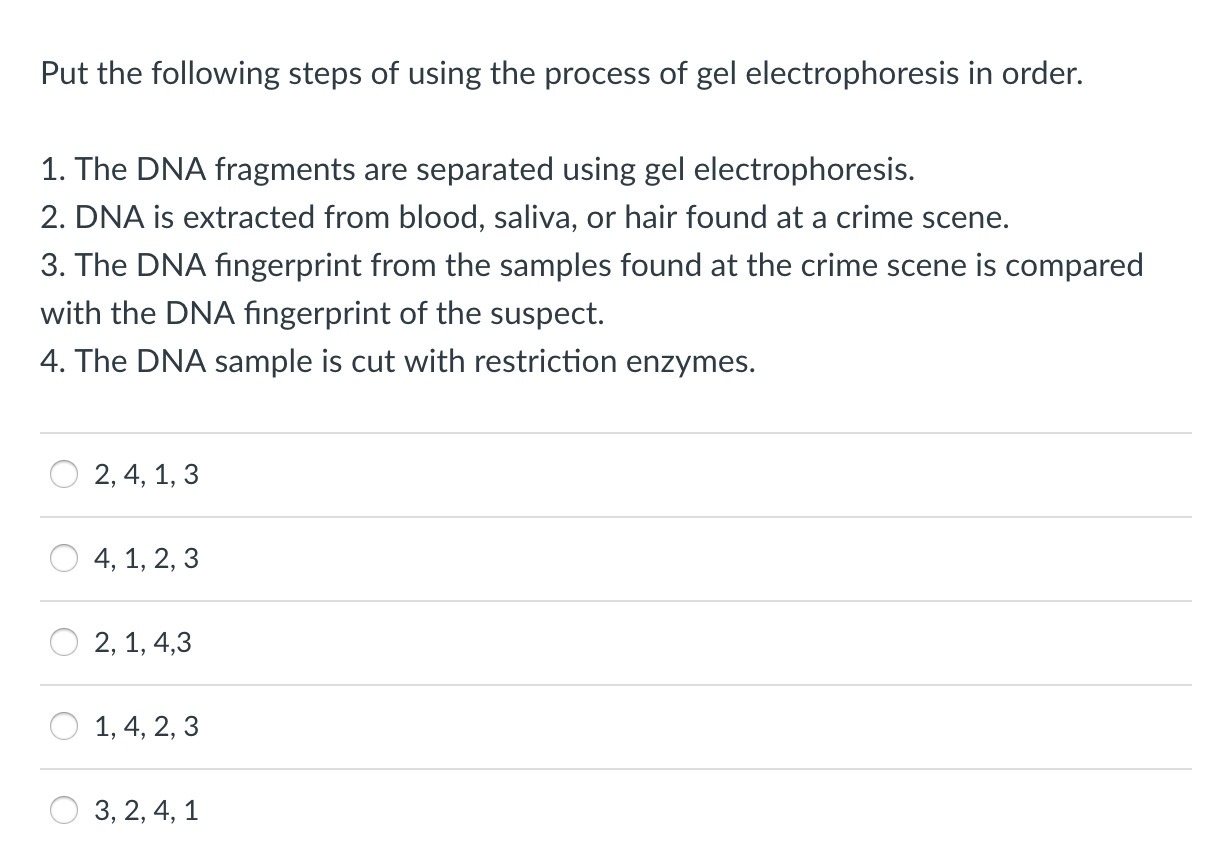Click the answer label text "1, 4, 2, 3"
The height and width of the screenshot is (868, 1216).
coord(146,728)
